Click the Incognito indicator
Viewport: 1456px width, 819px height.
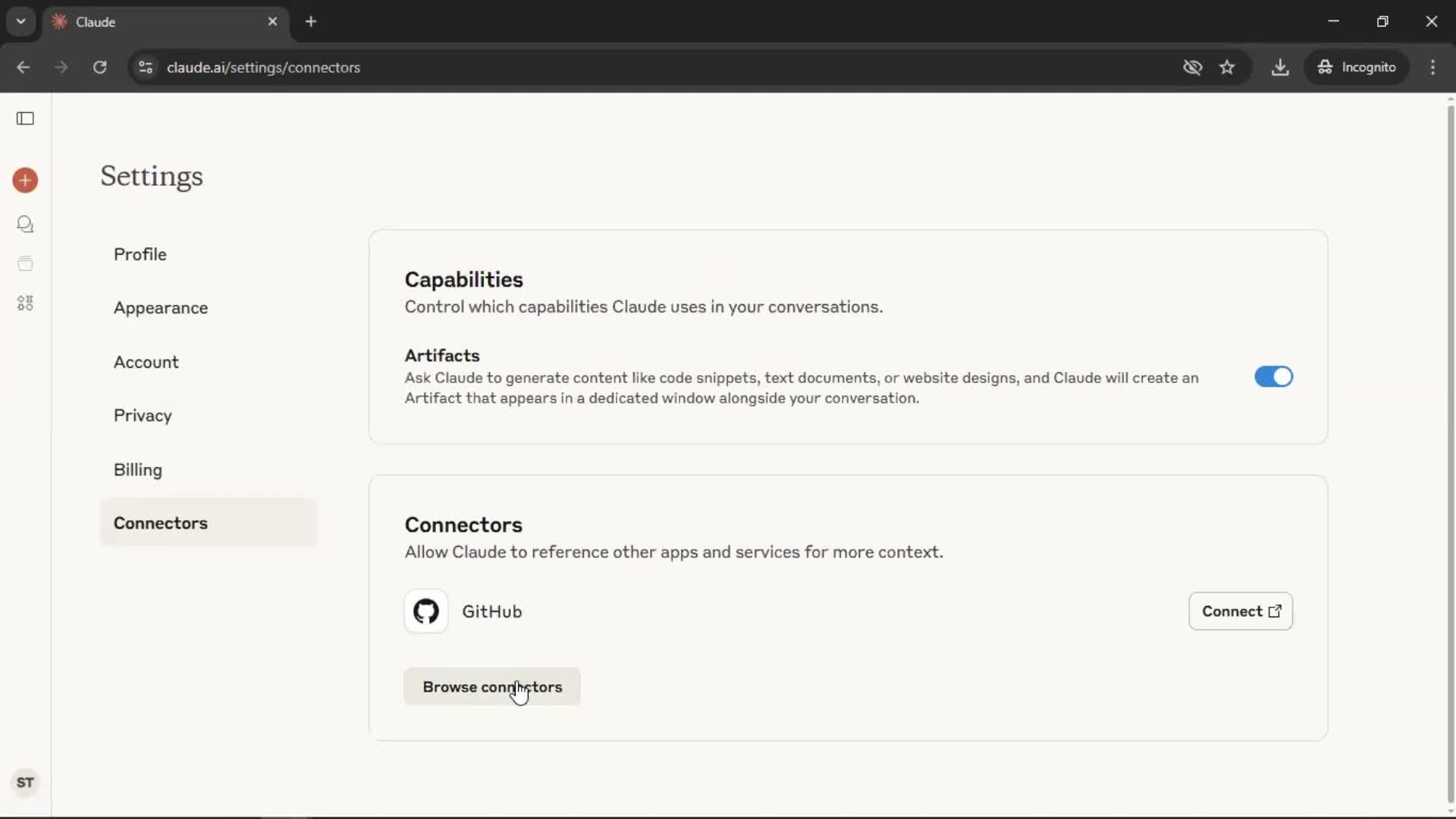pyautogui.click(x=1357, y=67)
